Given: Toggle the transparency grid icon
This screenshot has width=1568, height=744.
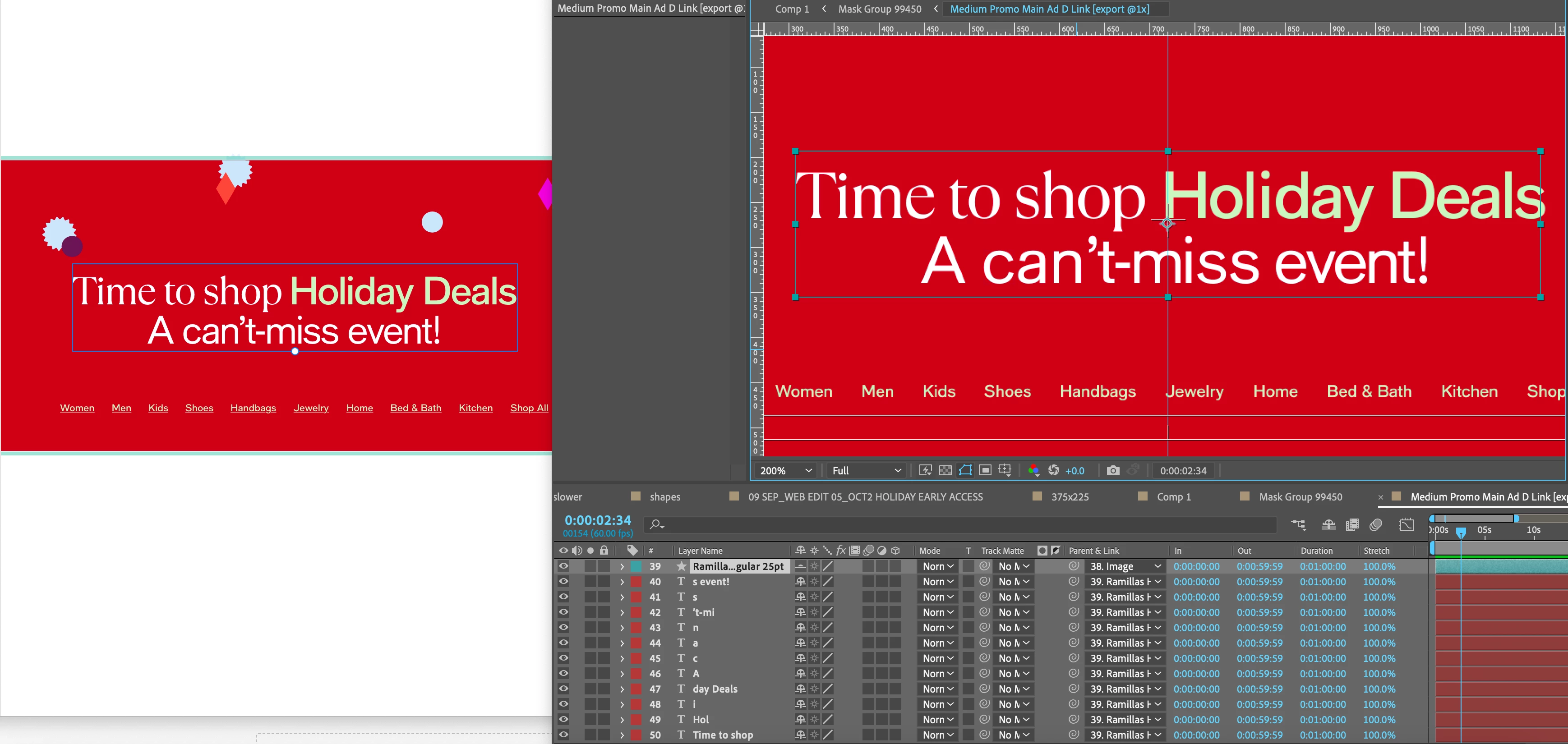Looking at the screenshot, I should click(x=945, y=470).
